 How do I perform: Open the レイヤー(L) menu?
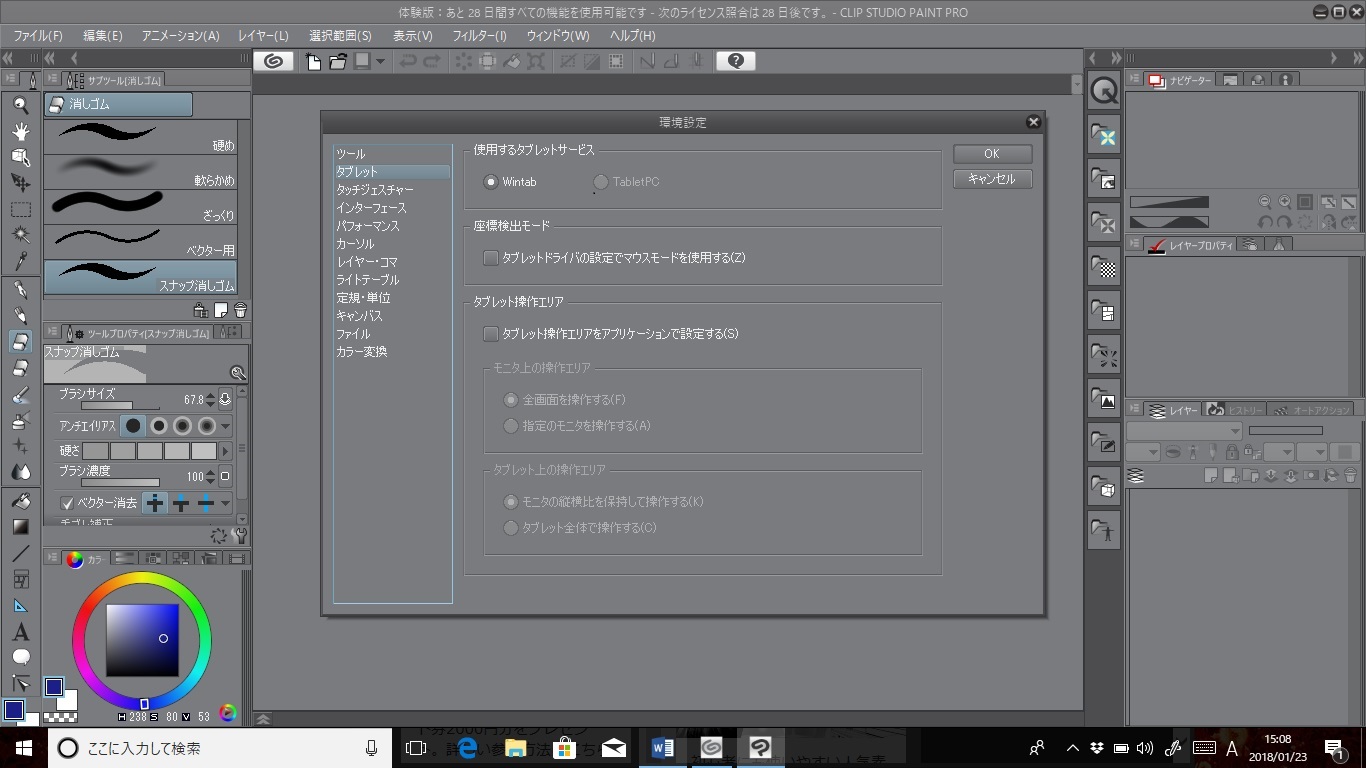click(264, 36)
